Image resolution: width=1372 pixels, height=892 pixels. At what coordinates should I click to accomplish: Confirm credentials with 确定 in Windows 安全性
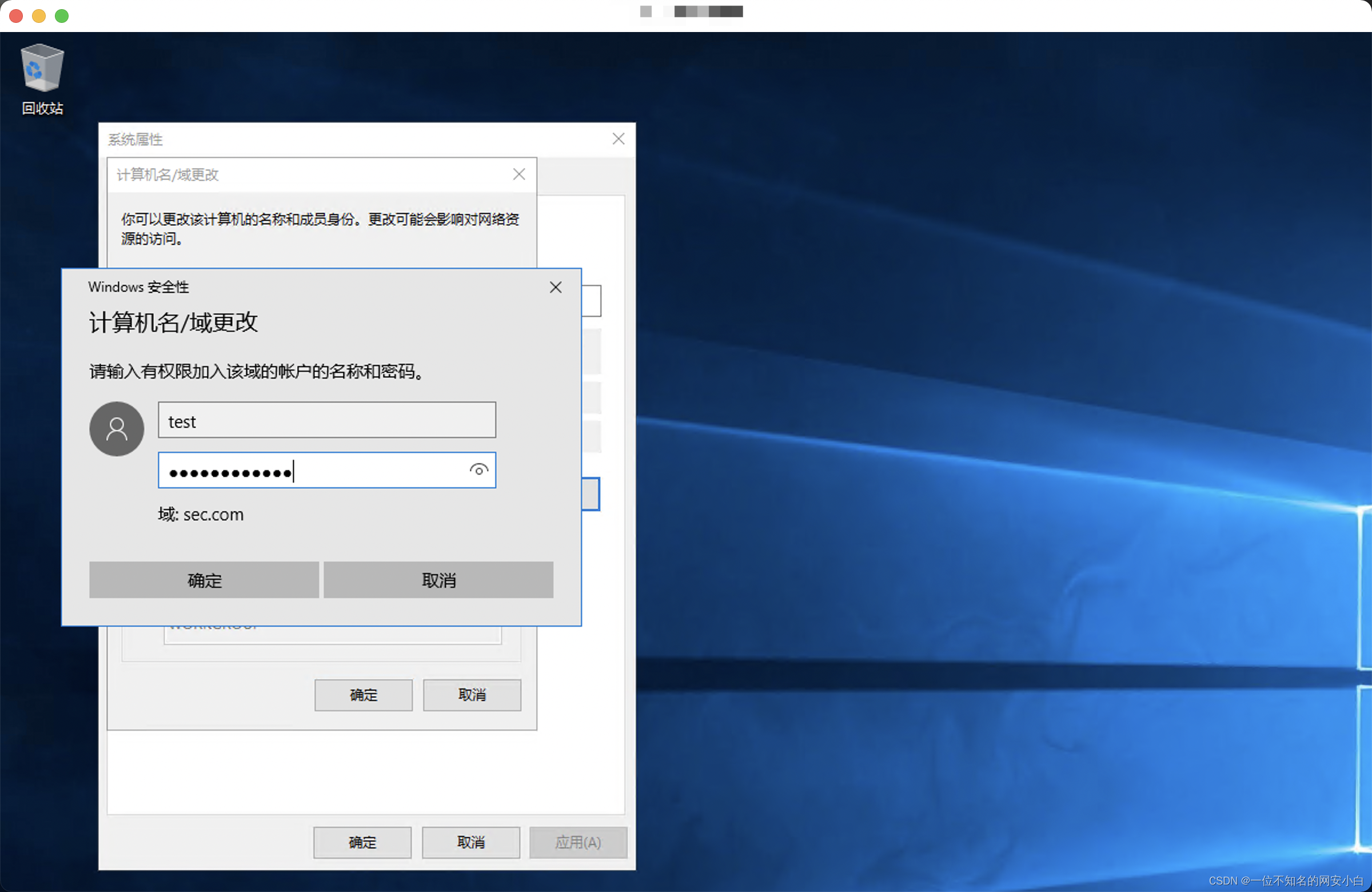(x=204, y=580)
